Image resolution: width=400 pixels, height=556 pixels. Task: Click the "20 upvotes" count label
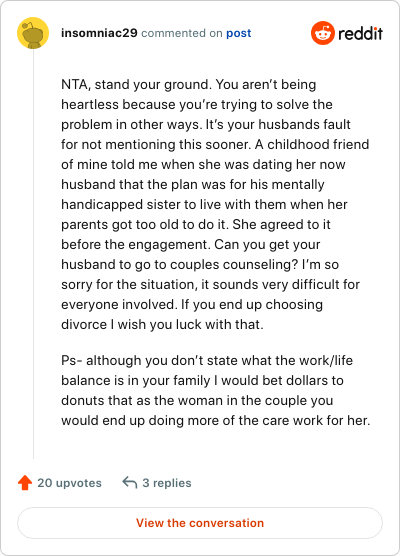(70, 483)
